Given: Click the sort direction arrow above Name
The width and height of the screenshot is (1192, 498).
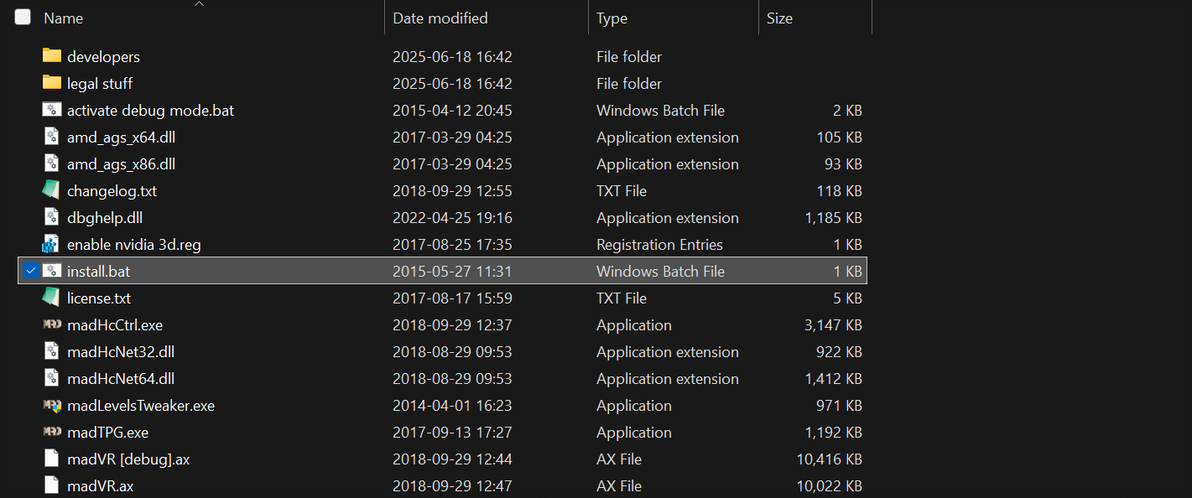Looking at the screenshot, I should pyautogui.click(x=199, y=5).
